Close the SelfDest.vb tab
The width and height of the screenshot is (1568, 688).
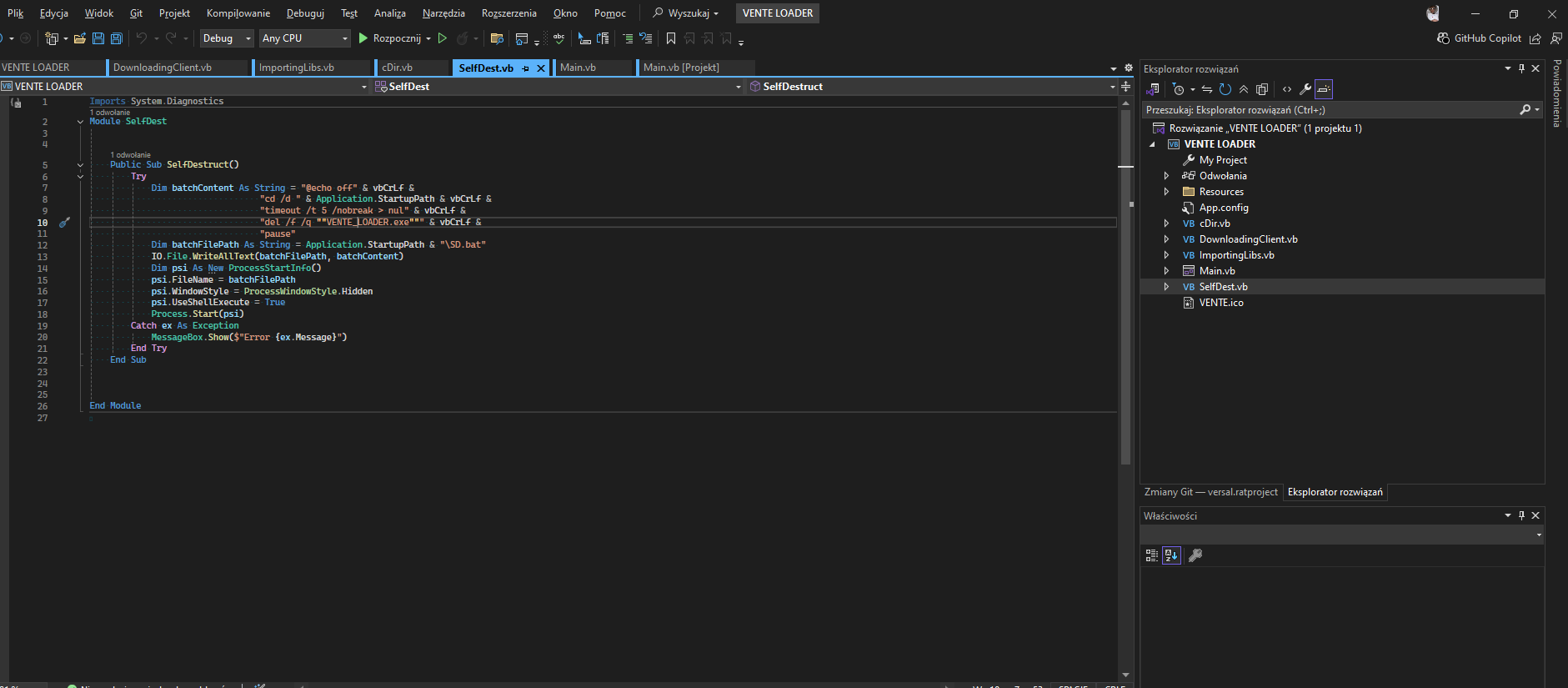[x=540, y=68]
